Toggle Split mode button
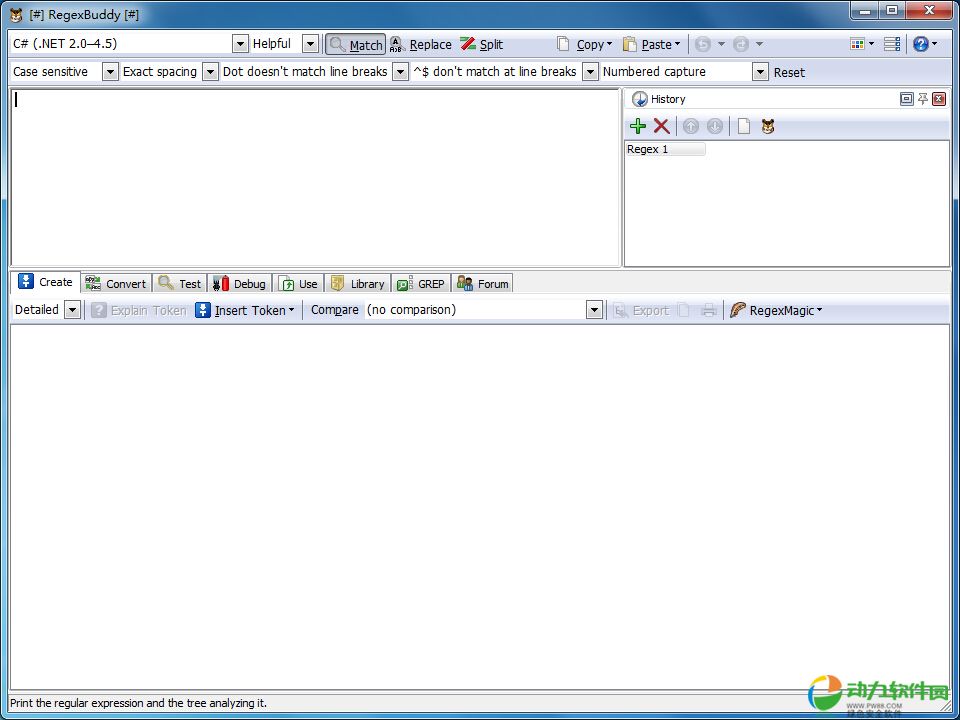Image resolution: width=960 pixels, height=720 pixels. coord(481,44)
